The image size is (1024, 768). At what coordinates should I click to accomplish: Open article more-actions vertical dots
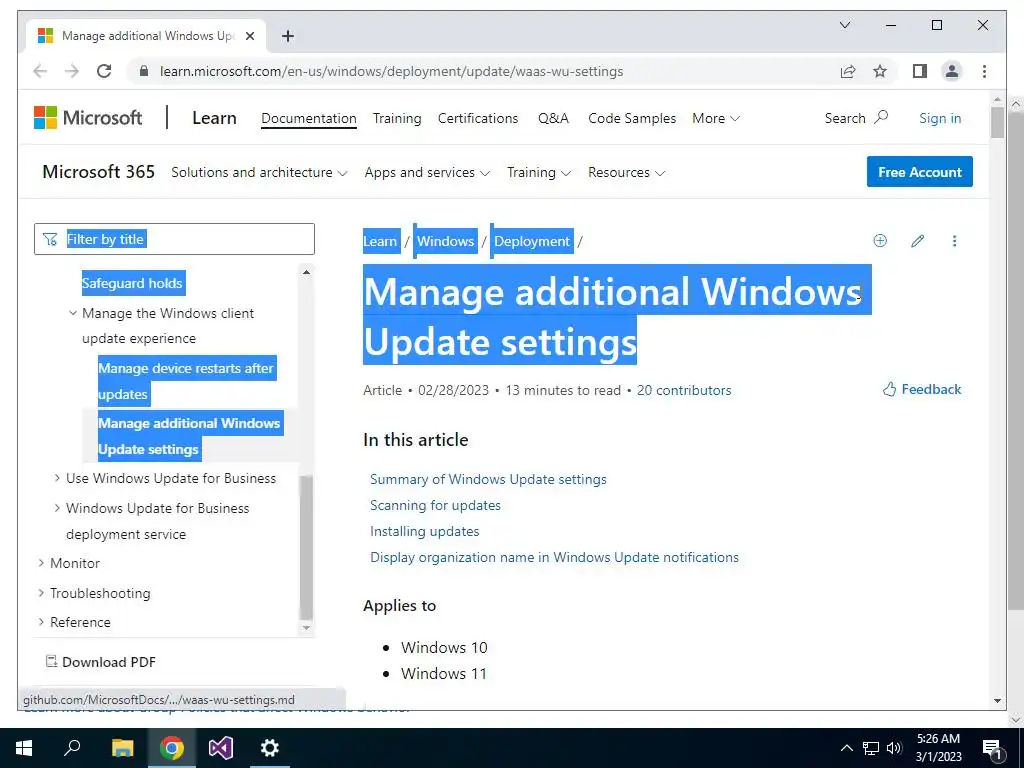tap(954, 241)
